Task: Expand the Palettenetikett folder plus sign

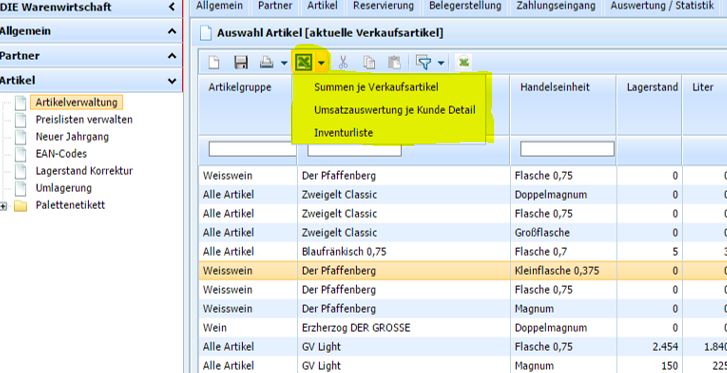Action: tap(3, 206)
